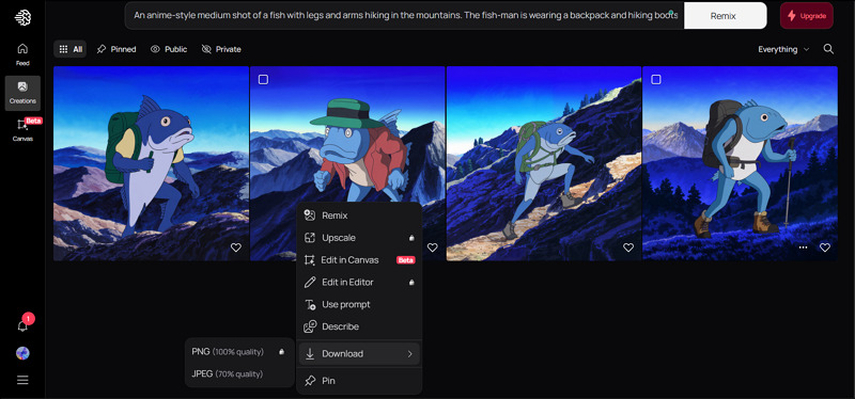
Task: Tick the checkbox on fourth image
Action: pos(656,80)
